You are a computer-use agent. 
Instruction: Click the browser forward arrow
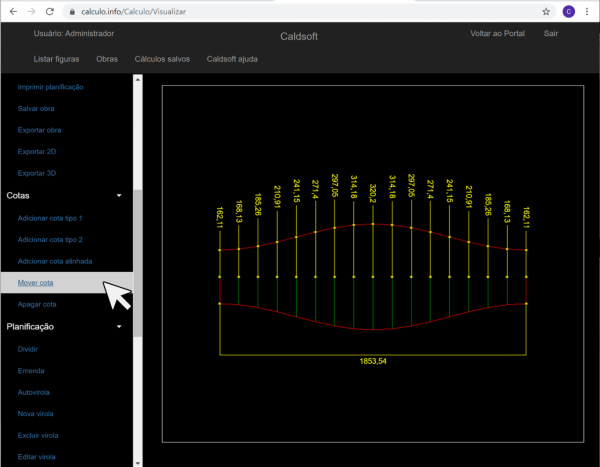pyautogui.click(x=31, y=11)
